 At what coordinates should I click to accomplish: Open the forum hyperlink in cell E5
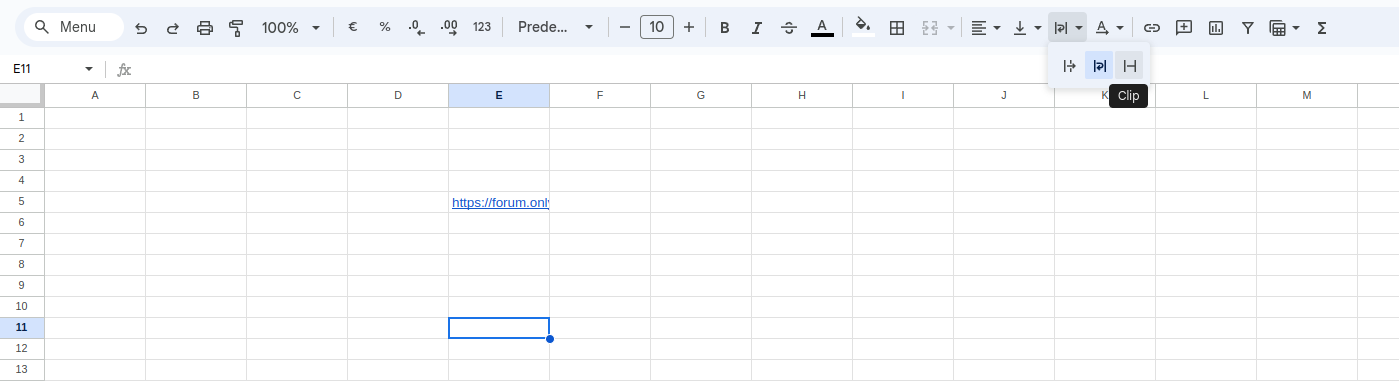[x=500, y=202]
